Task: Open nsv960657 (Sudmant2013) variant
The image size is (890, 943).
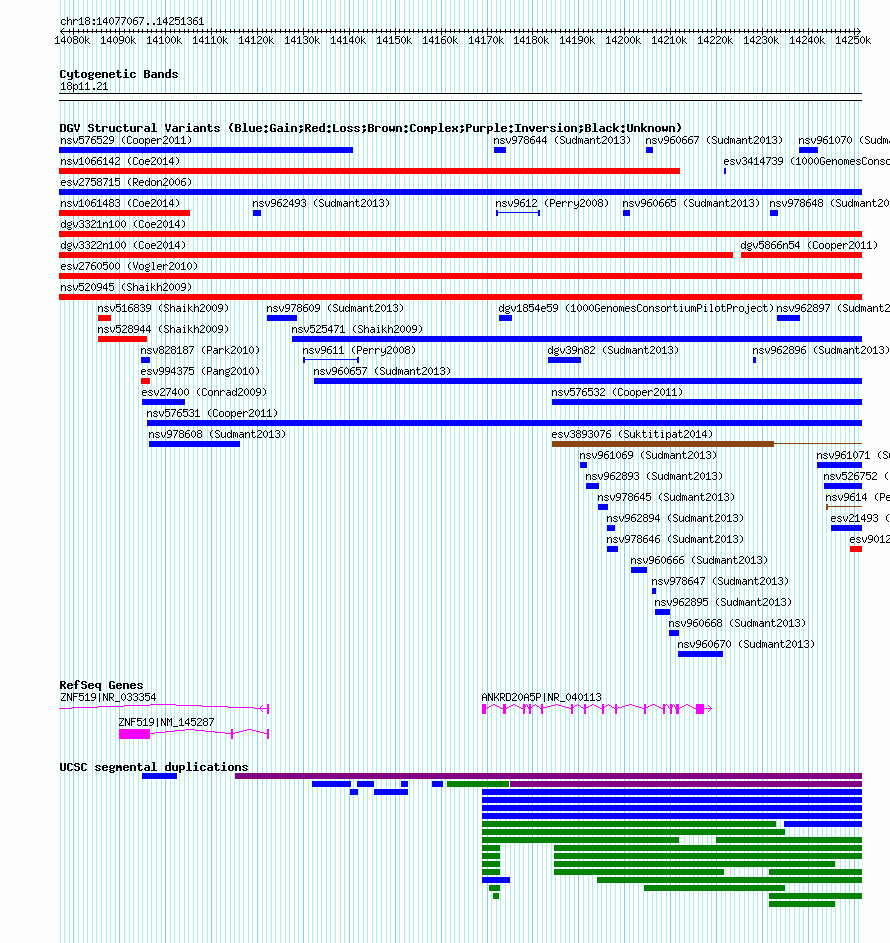Action: pos(382,371)
